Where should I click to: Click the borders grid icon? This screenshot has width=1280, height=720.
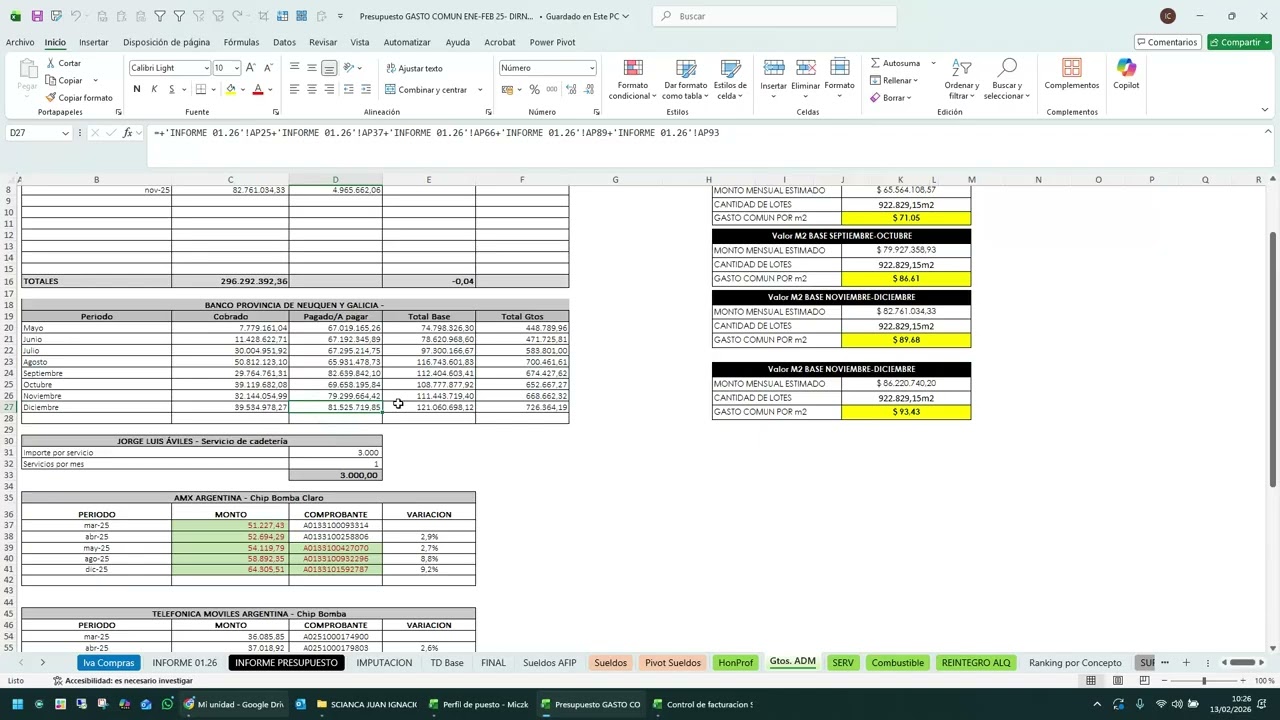pos(200,89)
